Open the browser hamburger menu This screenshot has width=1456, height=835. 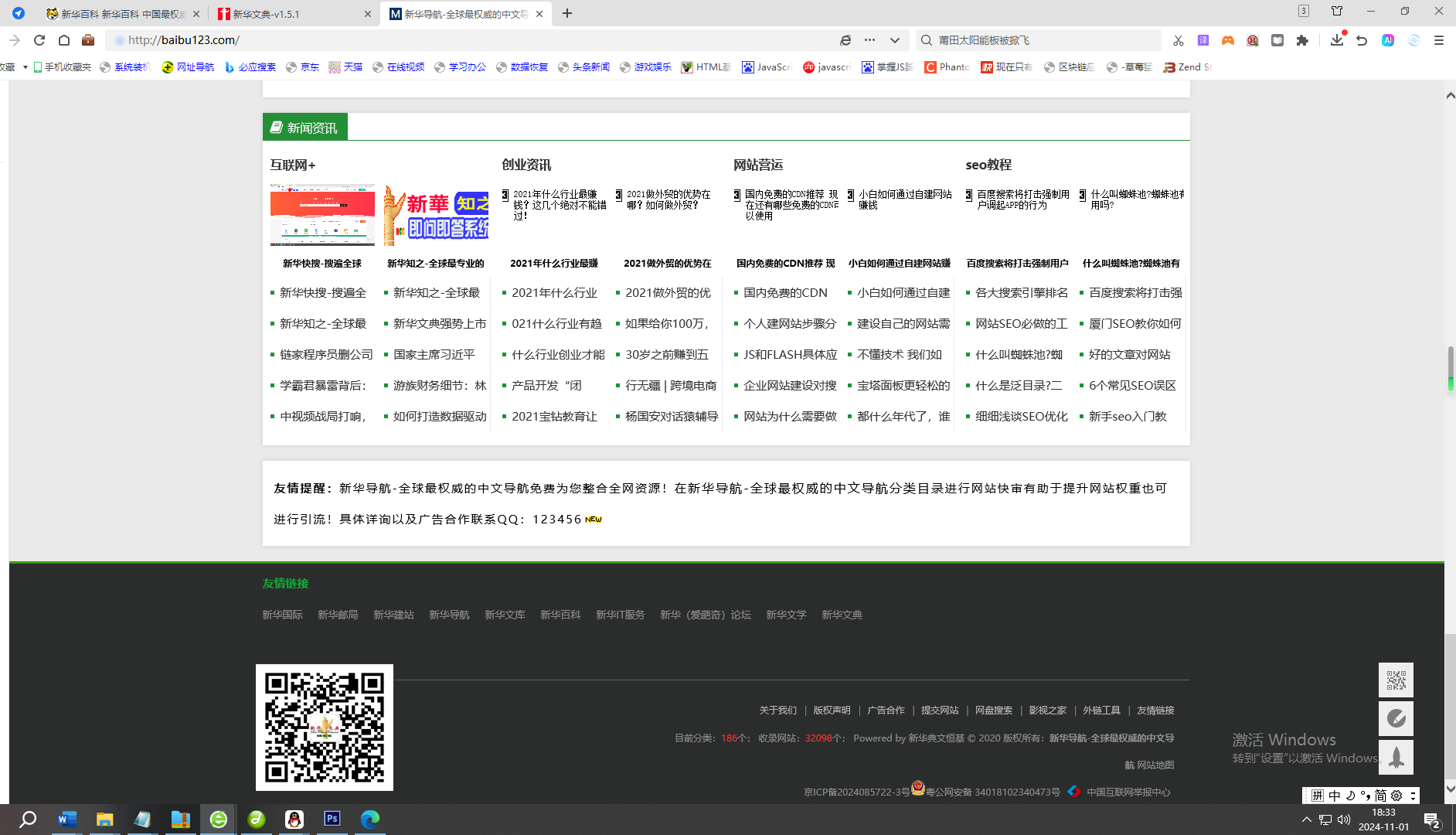[1439, 40]
